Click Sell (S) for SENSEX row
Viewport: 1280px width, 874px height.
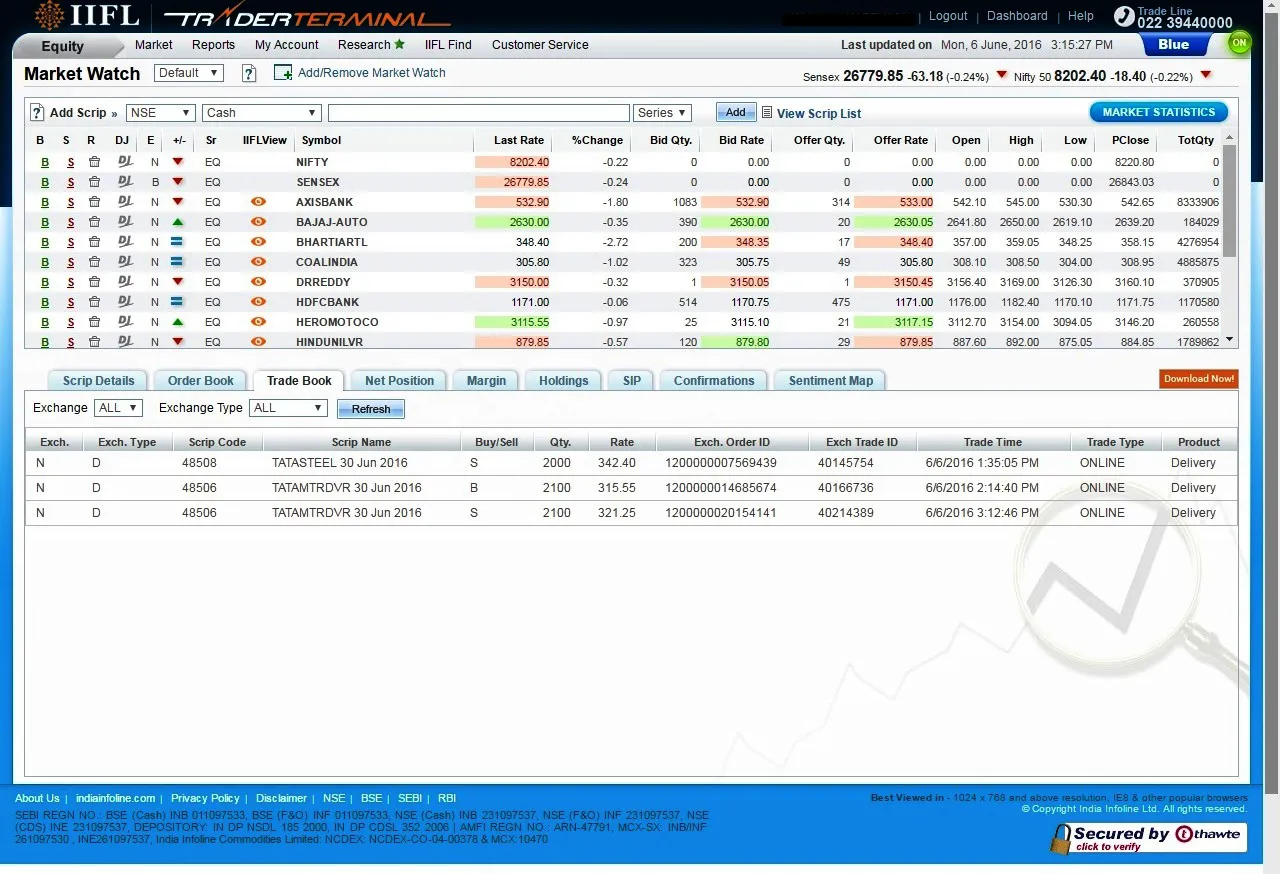pyautogui.click(x=70, y=182)
